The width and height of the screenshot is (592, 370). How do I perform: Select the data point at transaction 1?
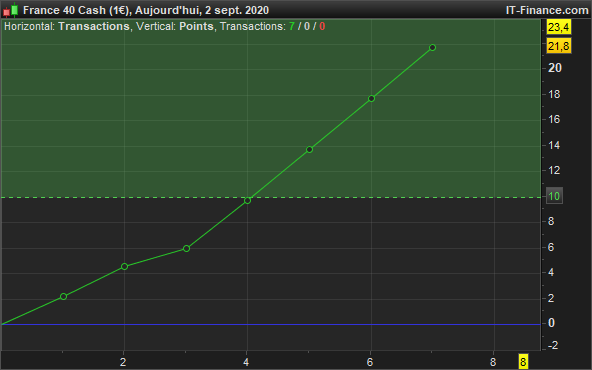point(63,296)
